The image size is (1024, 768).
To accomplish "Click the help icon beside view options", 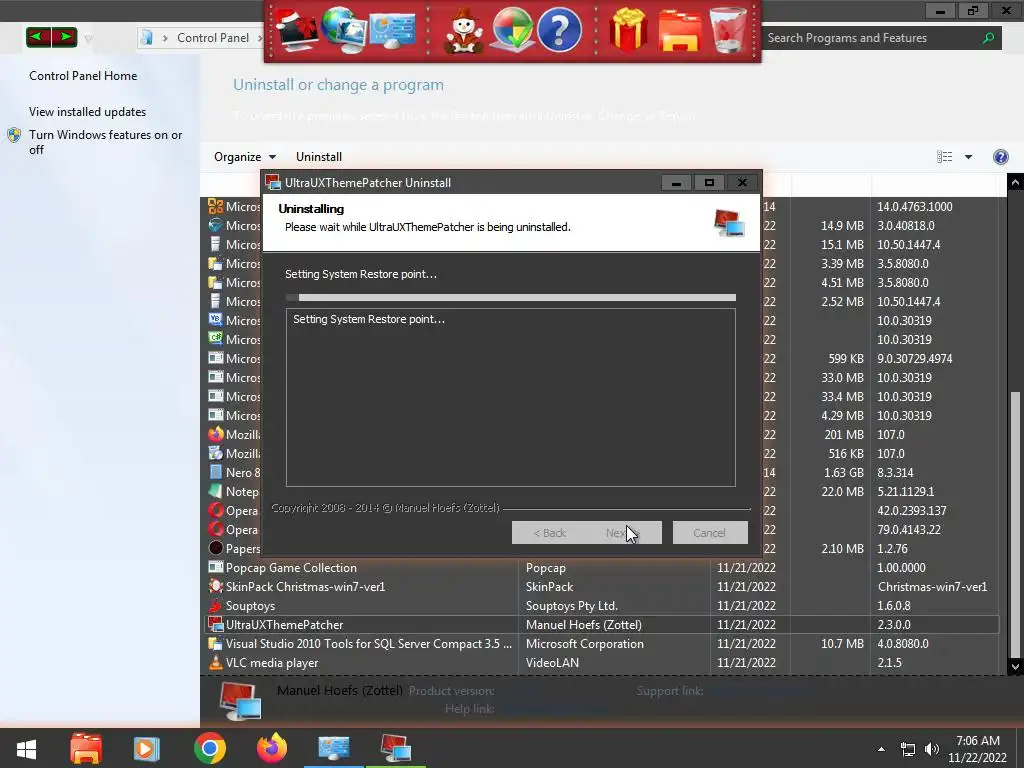I will (1000, 157).
